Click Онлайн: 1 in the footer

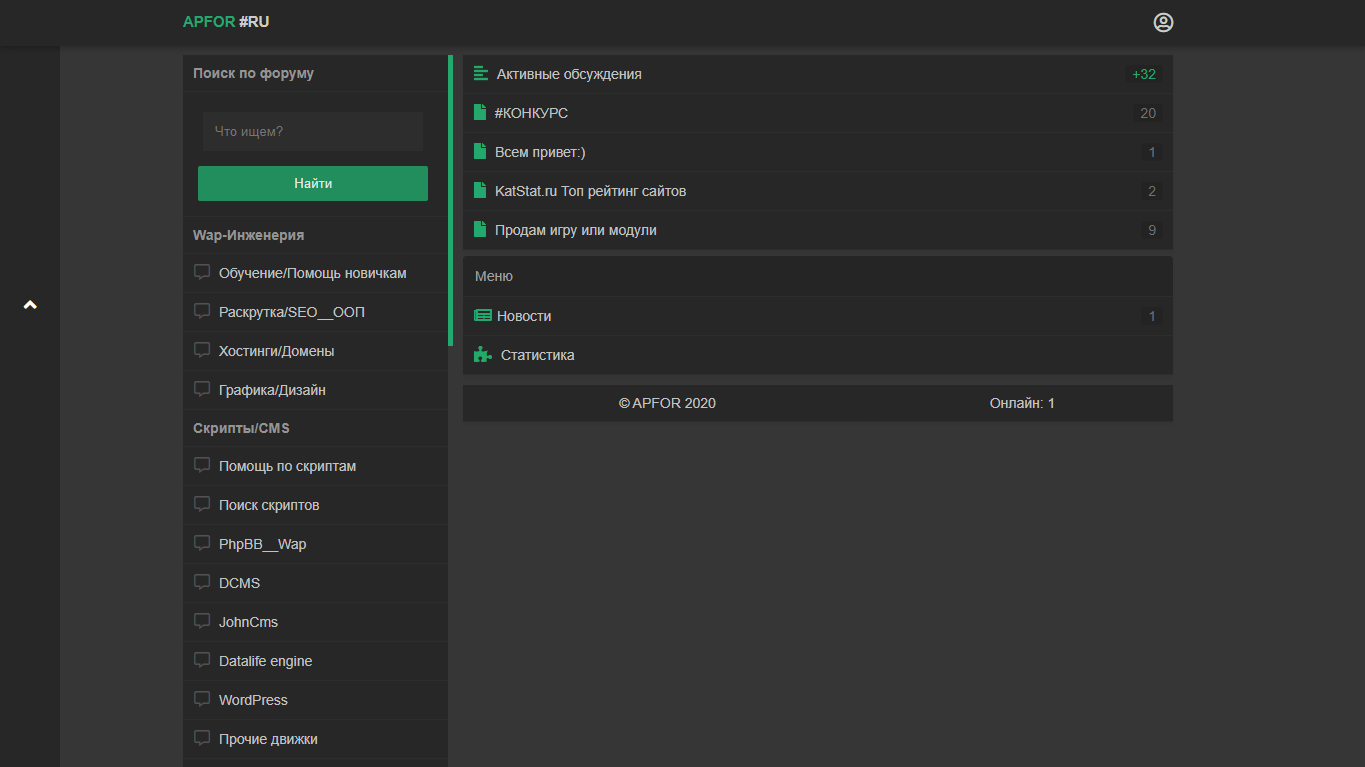(x=1022, y=403)
